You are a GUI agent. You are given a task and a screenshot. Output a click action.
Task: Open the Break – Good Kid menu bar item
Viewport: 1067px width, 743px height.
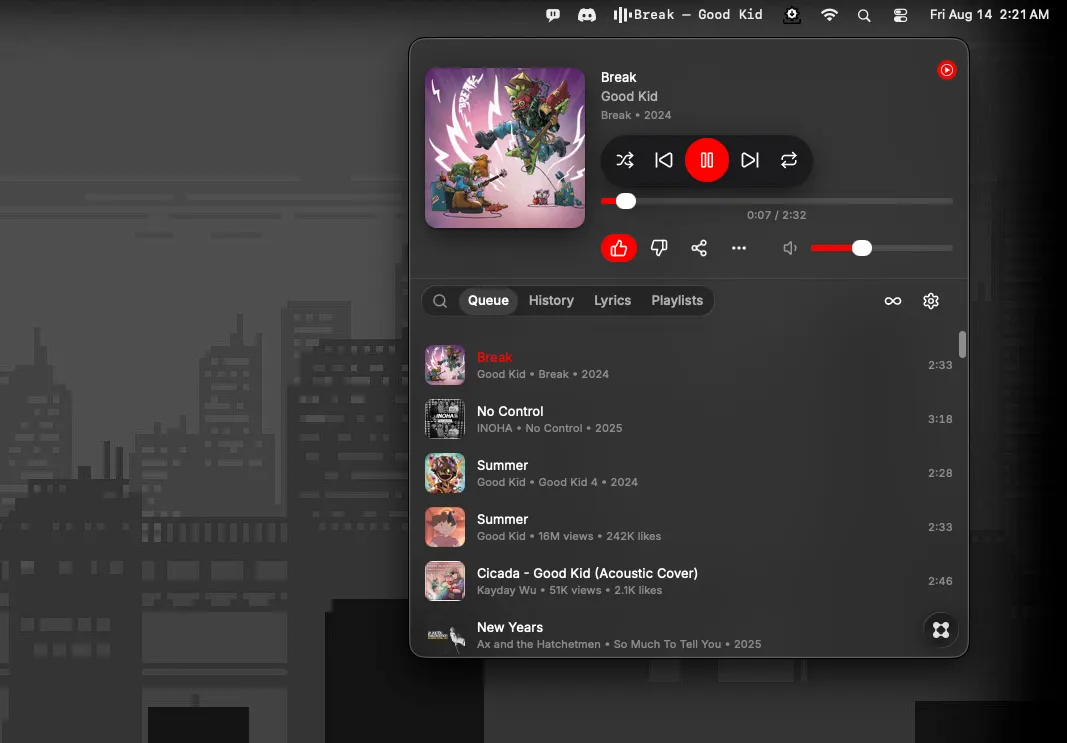(x=688, y=14)
